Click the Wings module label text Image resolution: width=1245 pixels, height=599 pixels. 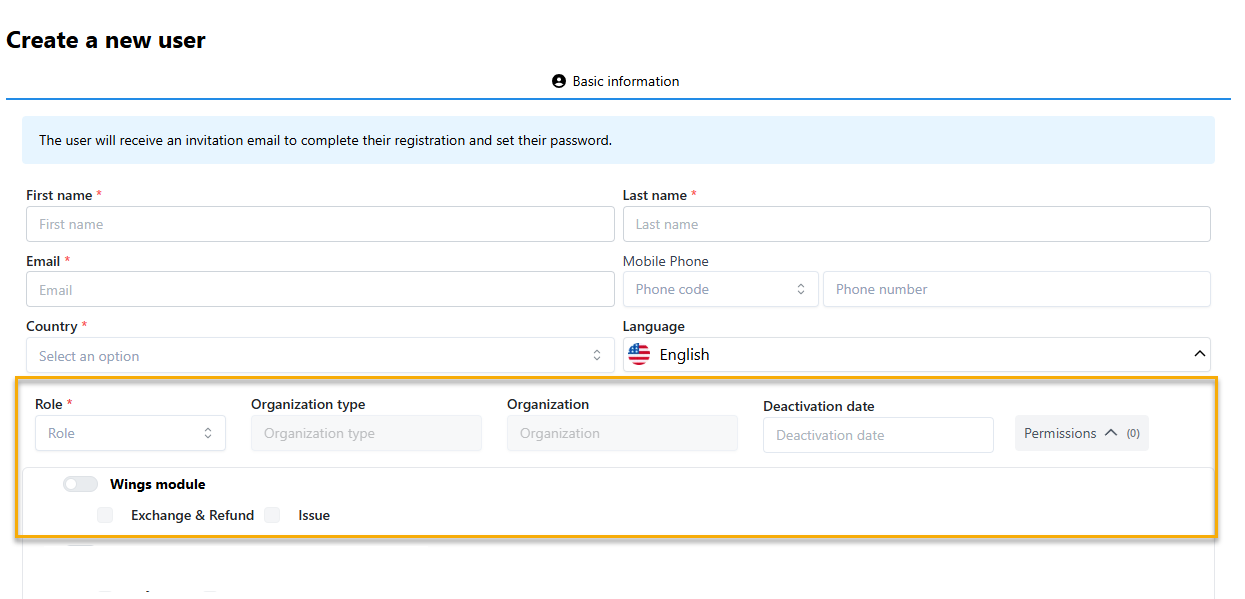pos(157,484)
